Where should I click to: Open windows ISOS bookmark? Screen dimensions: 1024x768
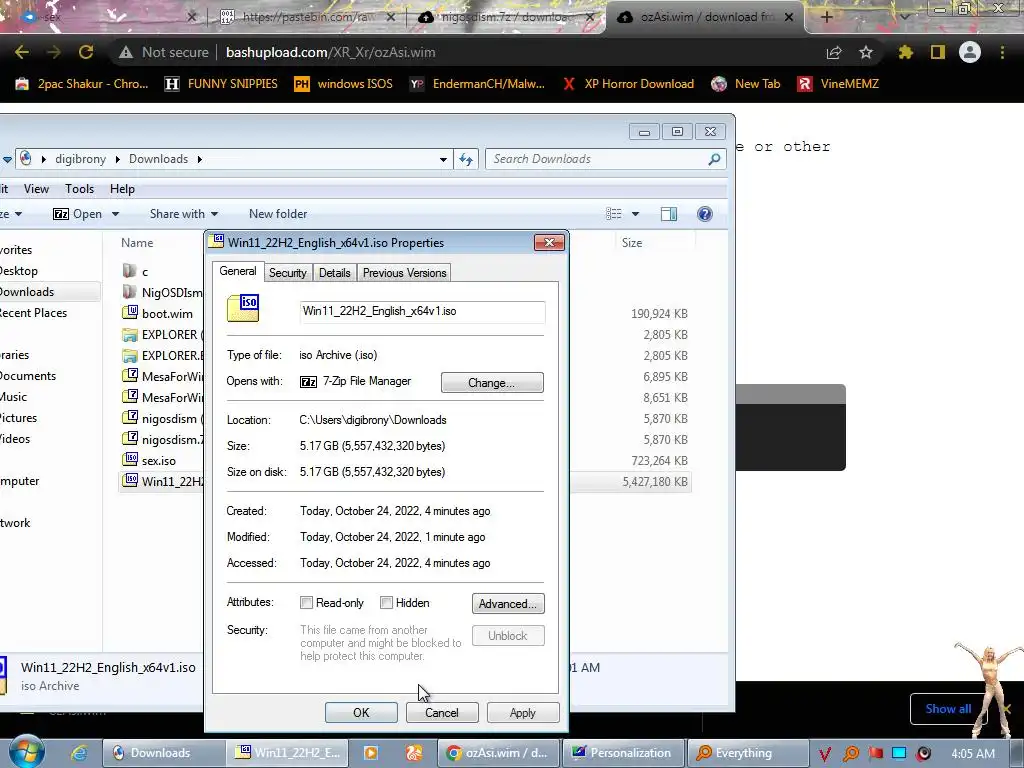[x=344, y=84]
